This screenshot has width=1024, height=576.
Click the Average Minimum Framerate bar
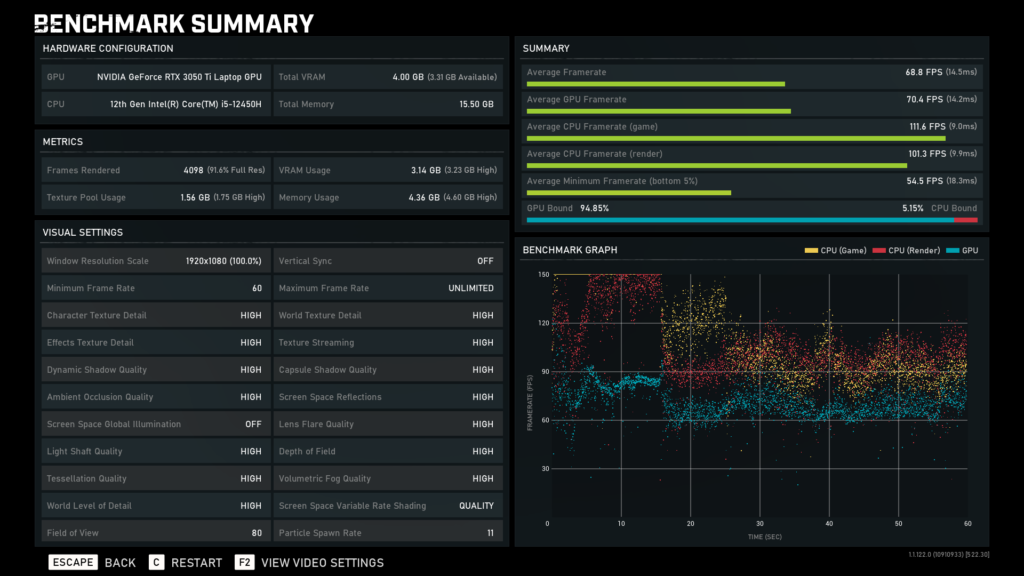[629, 192]
